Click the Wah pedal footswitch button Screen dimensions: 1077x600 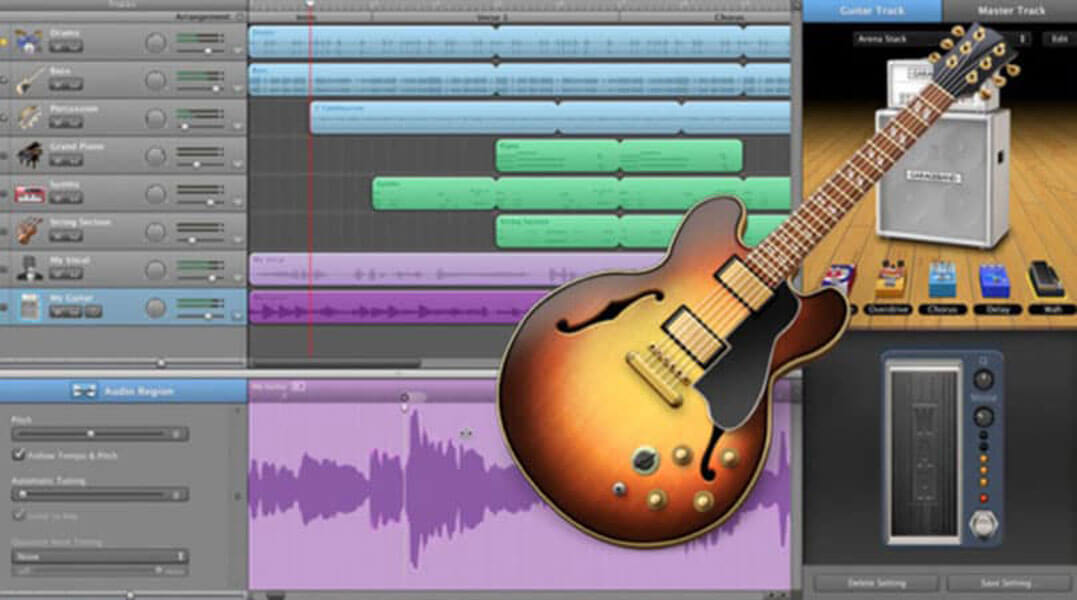(984, 525)
